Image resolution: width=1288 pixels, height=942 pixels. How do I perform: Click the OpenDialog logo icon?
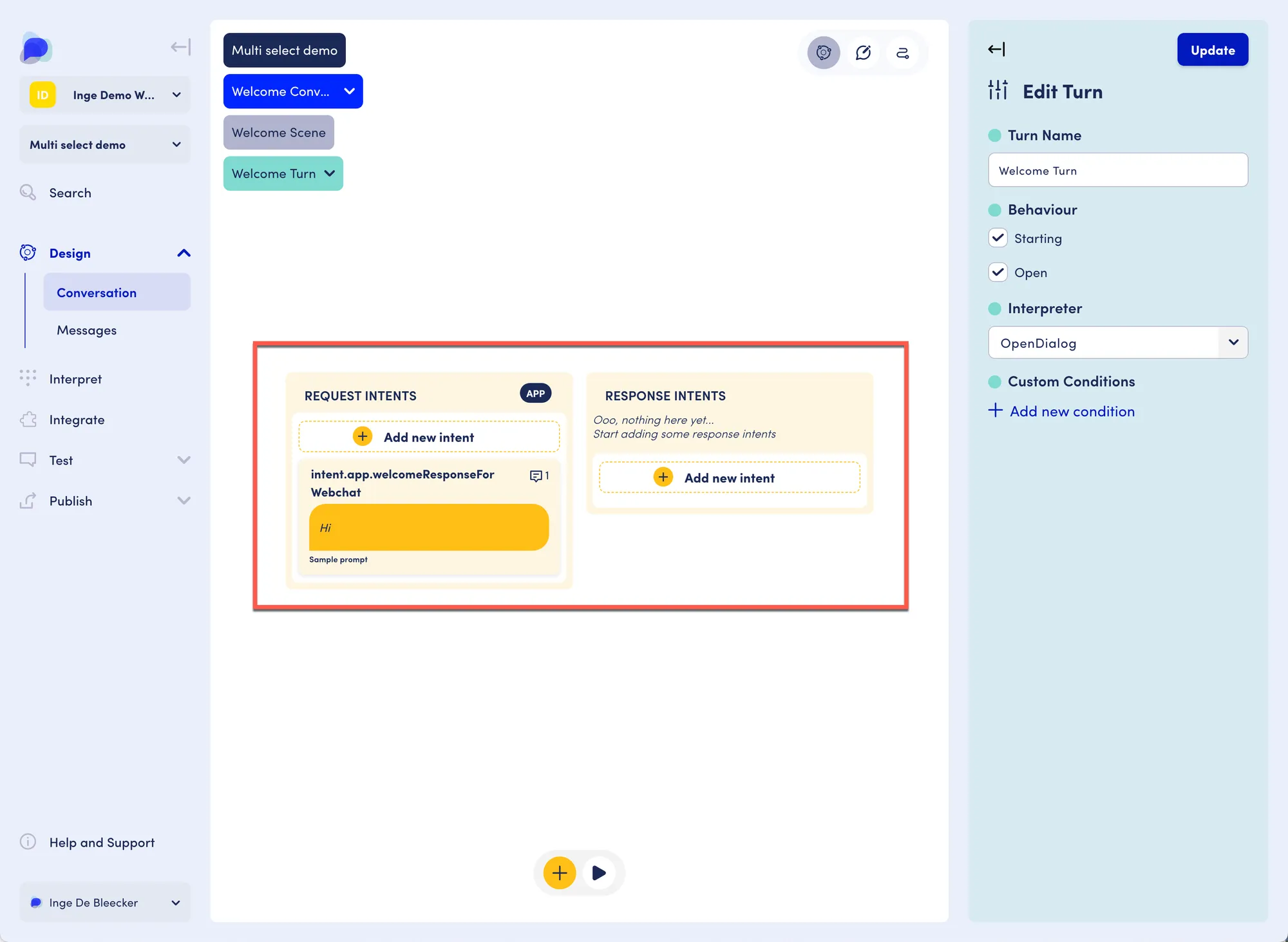point(35,48)
